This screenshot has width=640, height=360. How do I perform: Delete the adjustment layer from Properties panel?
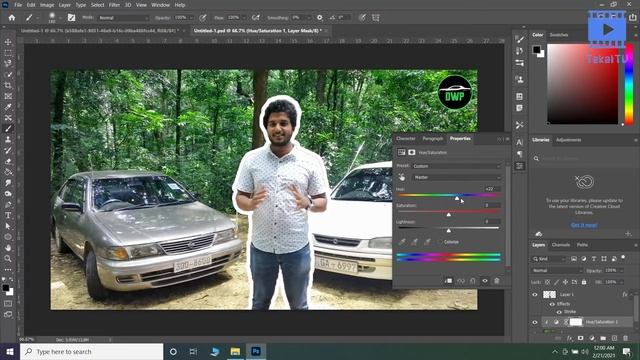click(497, 281)
